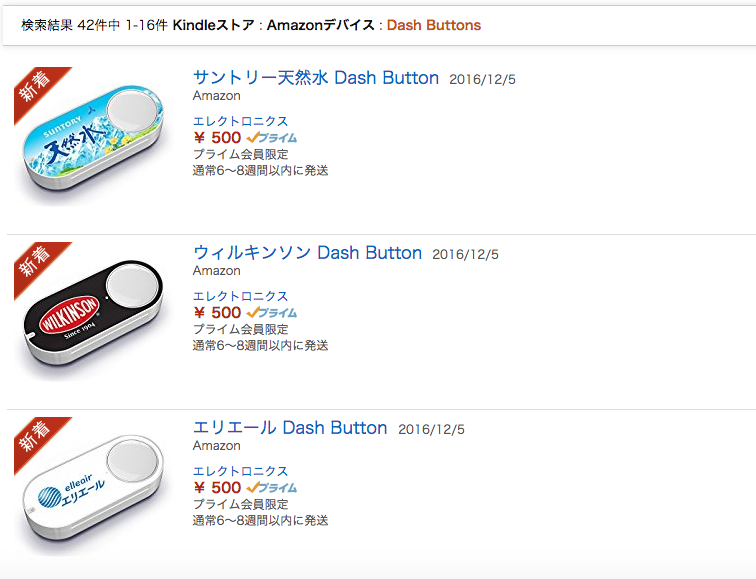Select エレクトロニクス category under the elleair item
The width and height of the screenshot is (756, 579).
click(x=240, y=471)
